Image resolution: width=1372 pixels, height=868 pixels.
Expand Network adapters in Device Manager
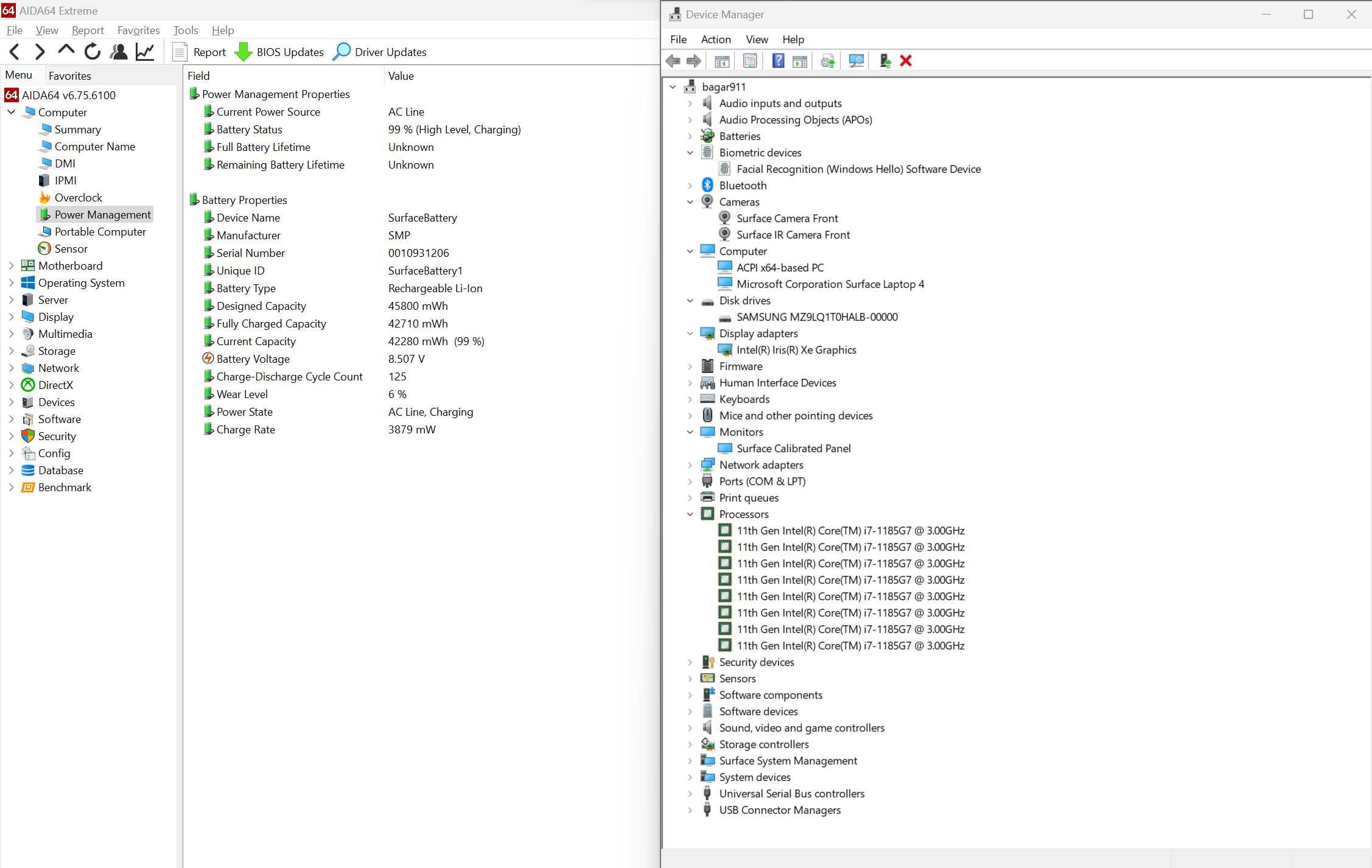click(690, 465)
